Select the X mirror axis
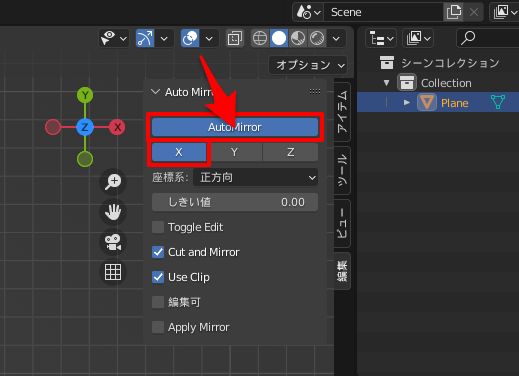The height and width of the screenshot is (376, 519). (179, 152)
